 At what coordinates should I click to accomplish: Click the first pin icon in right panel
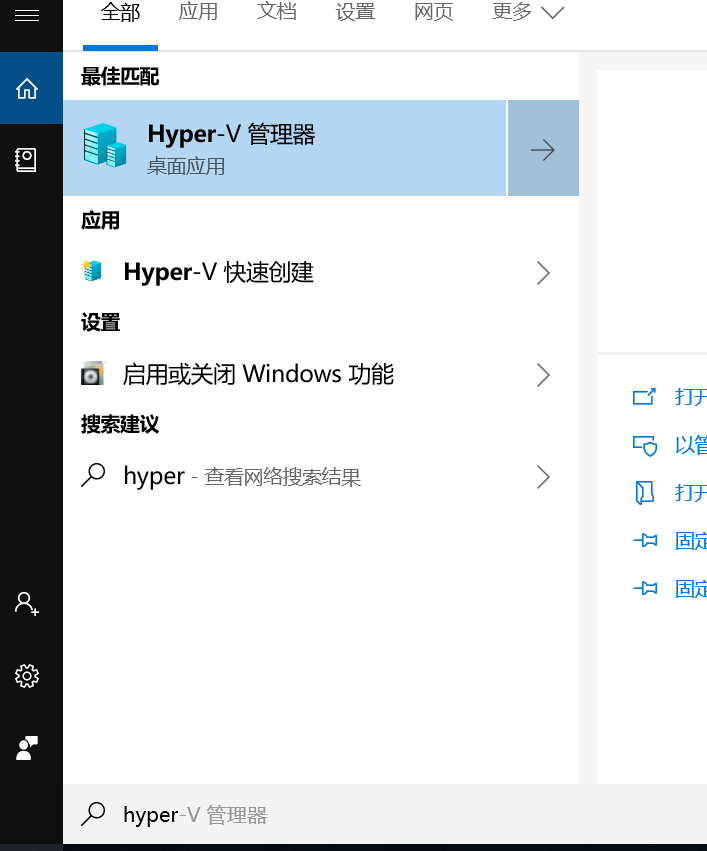[x=645, y=540]
